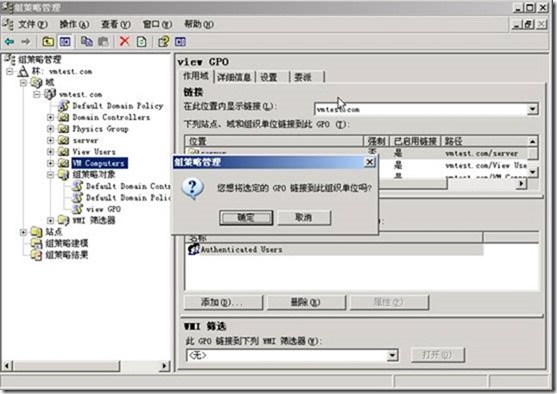Select the 作用域 tab
This screenshot has width=557, height=394.
[x=195, y=76]
